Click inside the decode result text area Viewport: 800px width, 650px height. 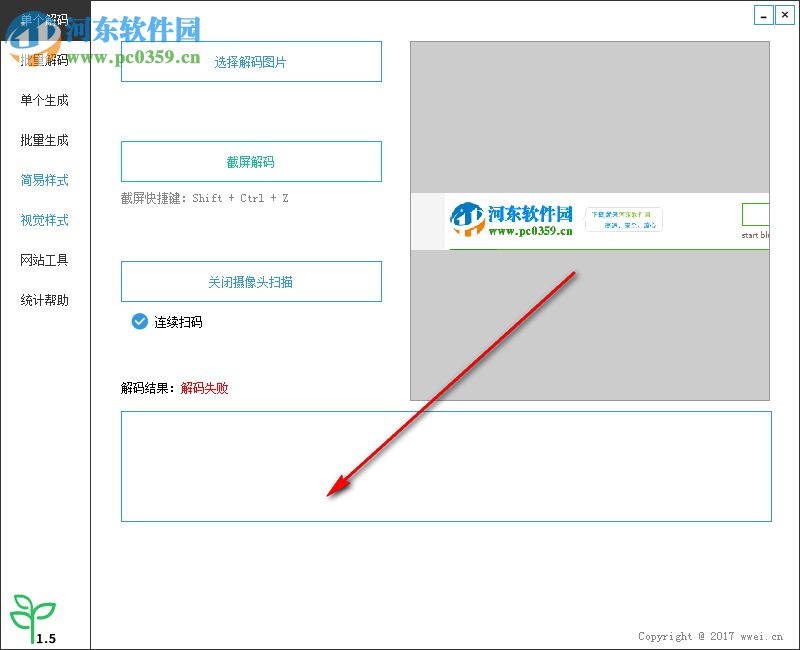[445, 467]
